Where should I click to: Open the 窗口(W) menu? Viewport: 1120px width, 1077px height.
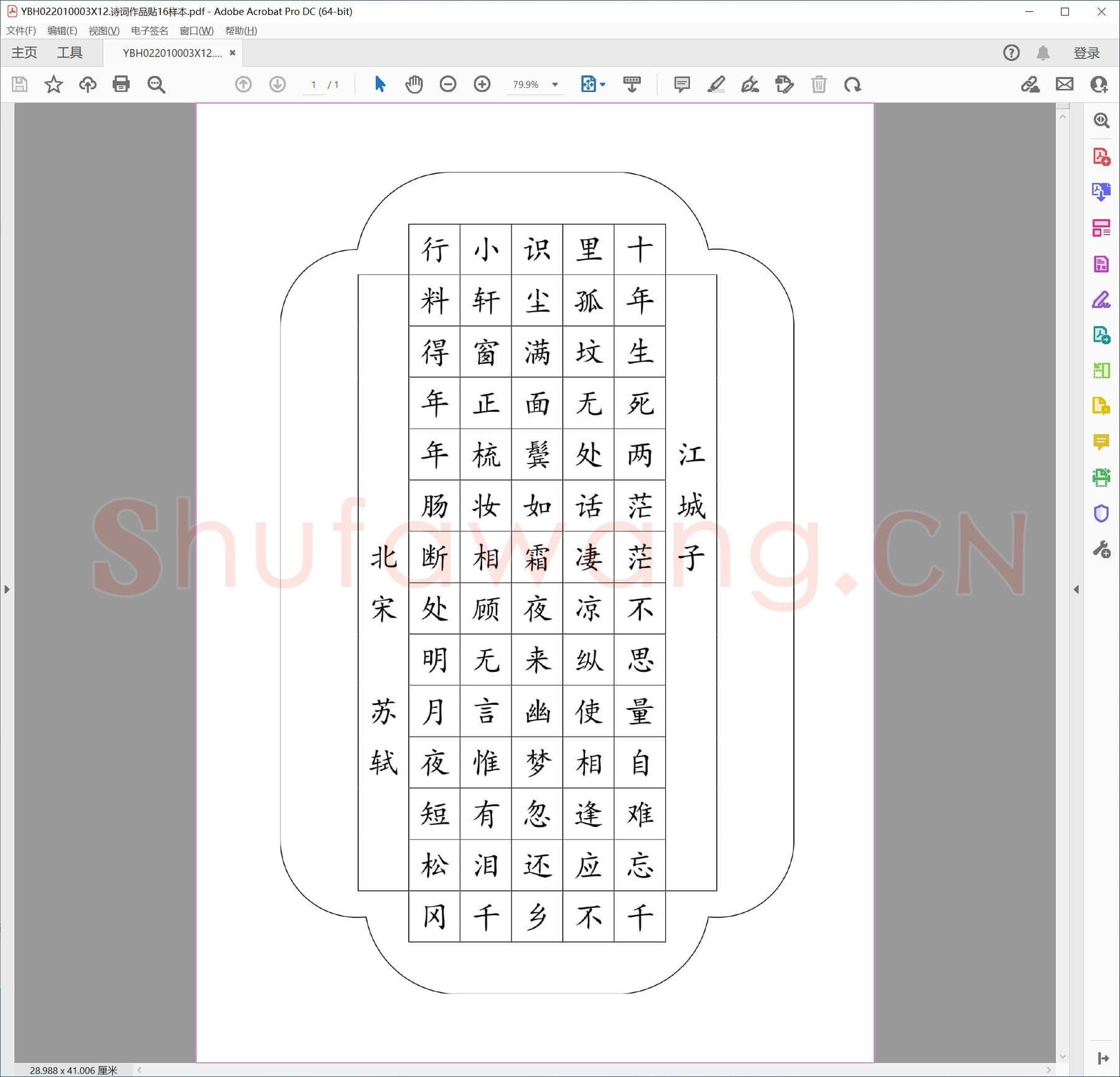pyautogui.click(x=197, y=30)
